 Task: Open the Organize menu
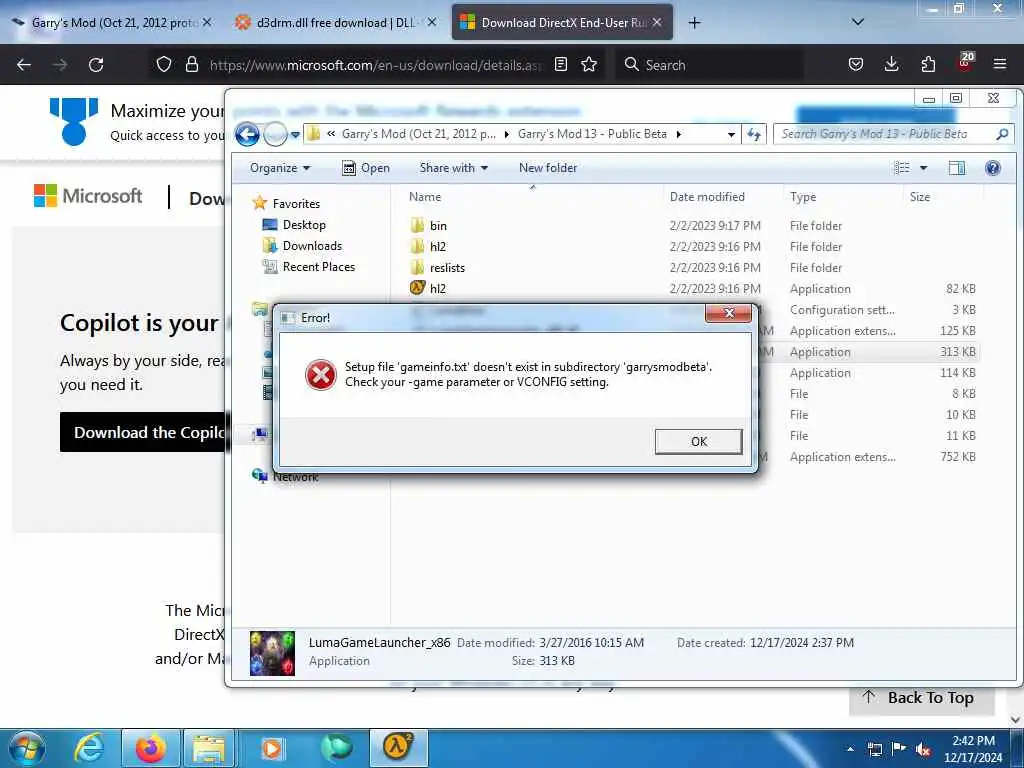pyautogui.click(x=280, y=168)
